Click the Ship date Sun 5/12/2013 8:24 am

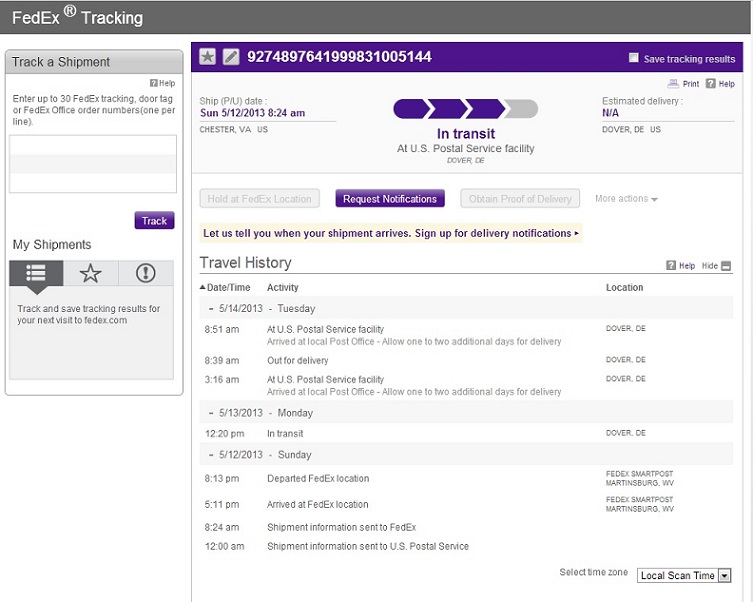click(x=253, y=113)
